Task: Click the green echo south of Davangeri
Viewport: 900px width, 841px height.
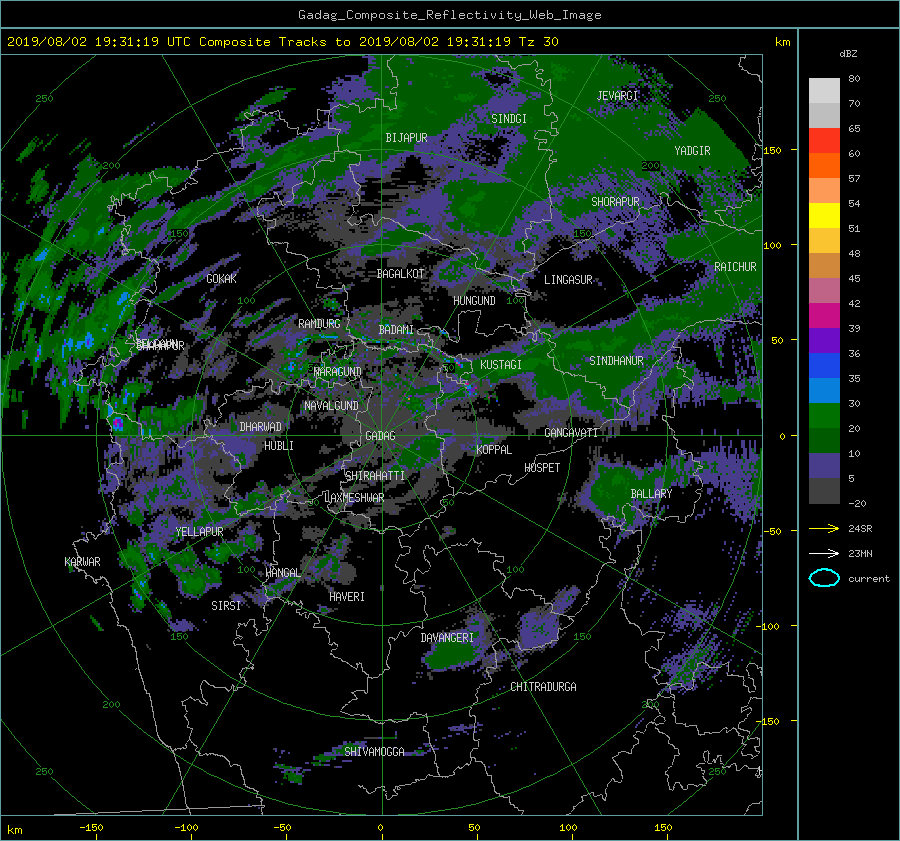Action: coord(452,656)
